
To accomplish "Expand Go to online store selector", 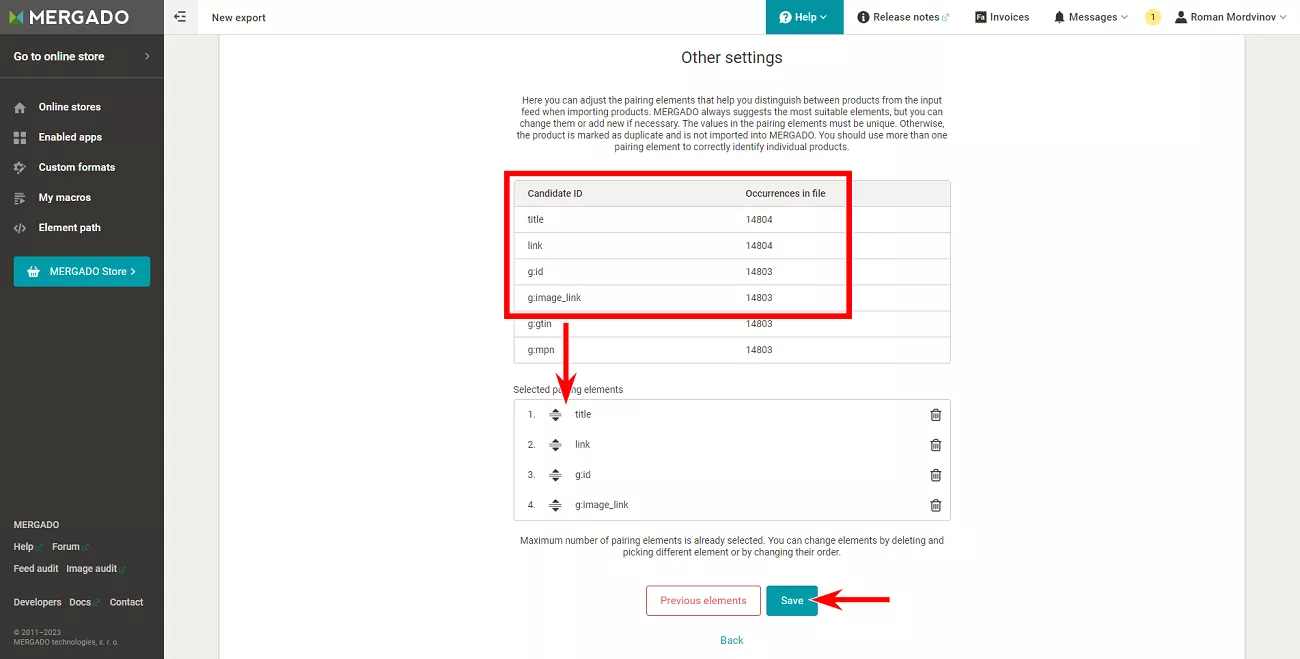I will (x=82, y=56).
